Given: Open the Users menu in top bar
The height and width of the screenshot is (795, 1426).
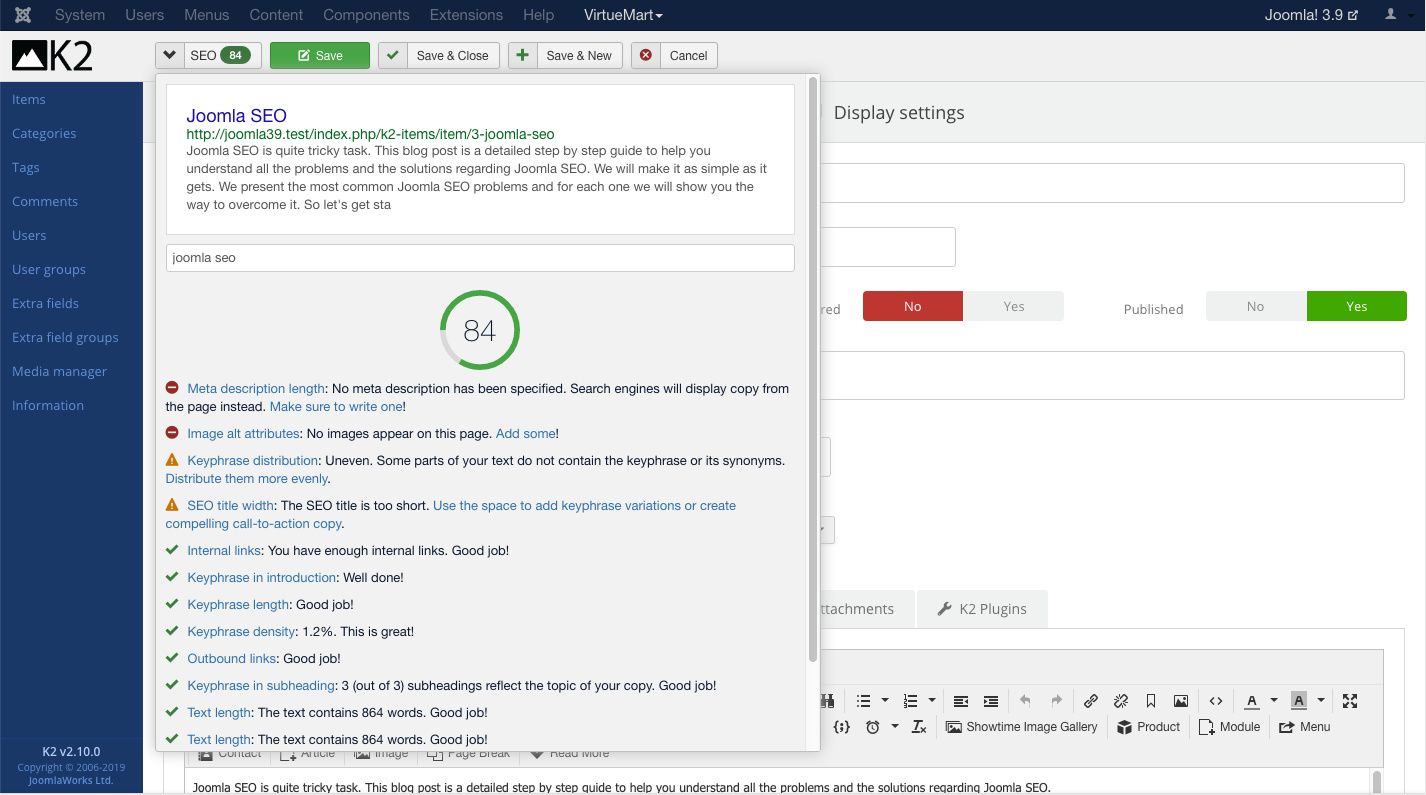Looking at the screenshot, I should (145, 15).
